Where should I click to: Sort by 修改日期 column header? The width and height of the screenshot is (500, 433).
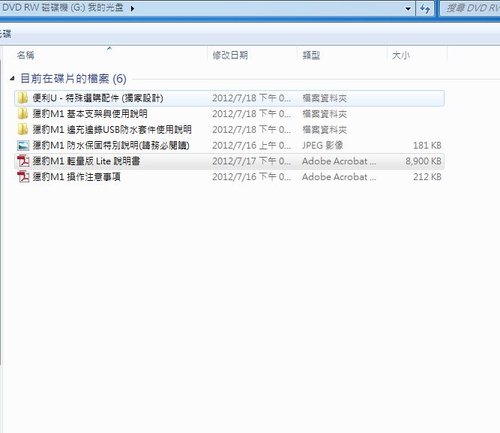[x=230, y=55]
